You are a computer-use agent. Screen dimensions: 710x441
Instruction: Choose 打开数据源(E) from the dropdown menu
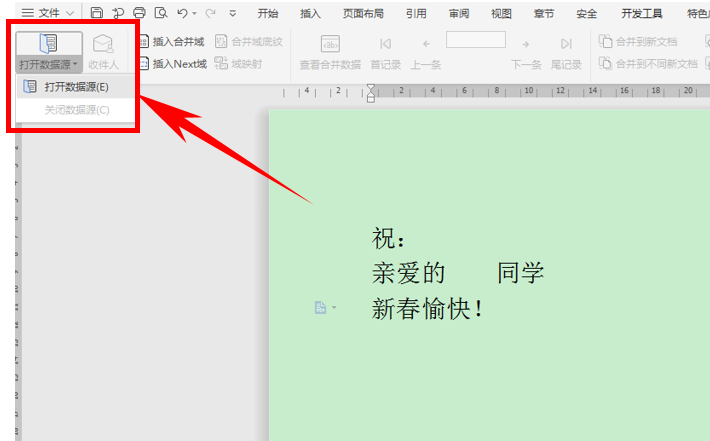(x=76, y=87)
